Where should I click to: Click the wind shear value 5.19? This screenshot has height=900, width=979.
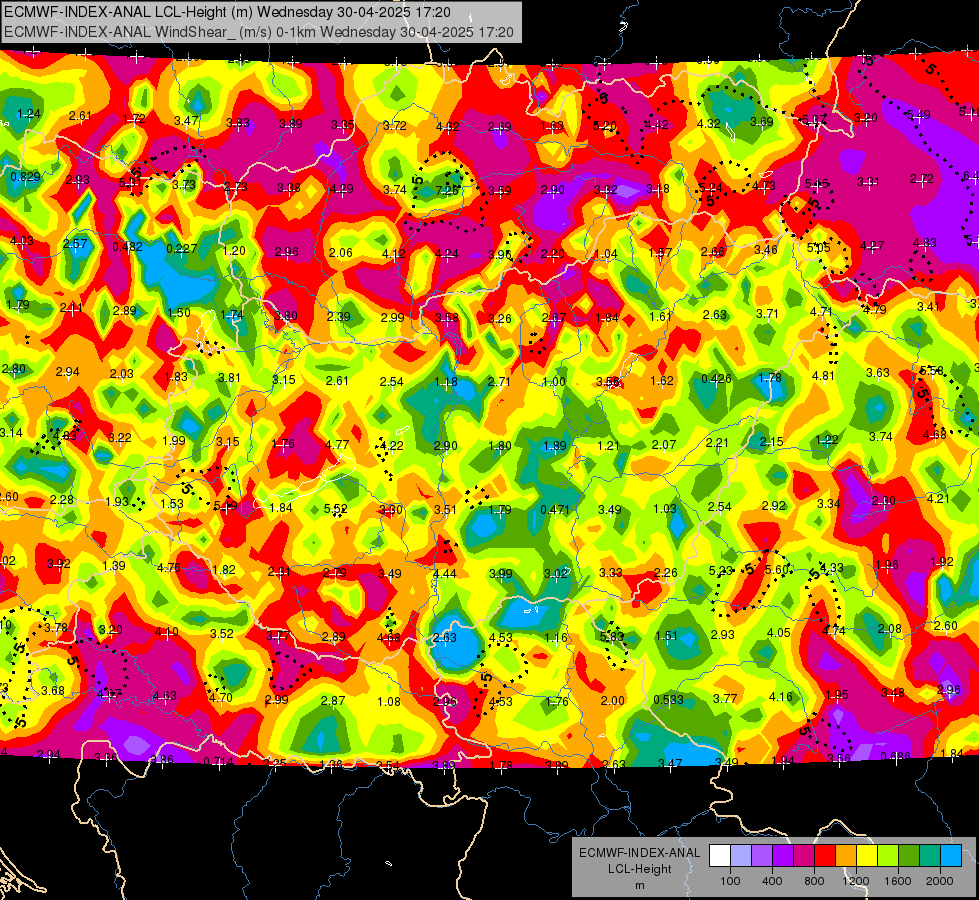tap(225, 505)
